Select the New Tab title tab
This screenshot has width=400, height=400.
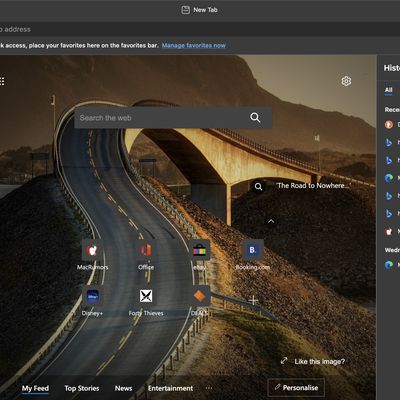[199, 10]
